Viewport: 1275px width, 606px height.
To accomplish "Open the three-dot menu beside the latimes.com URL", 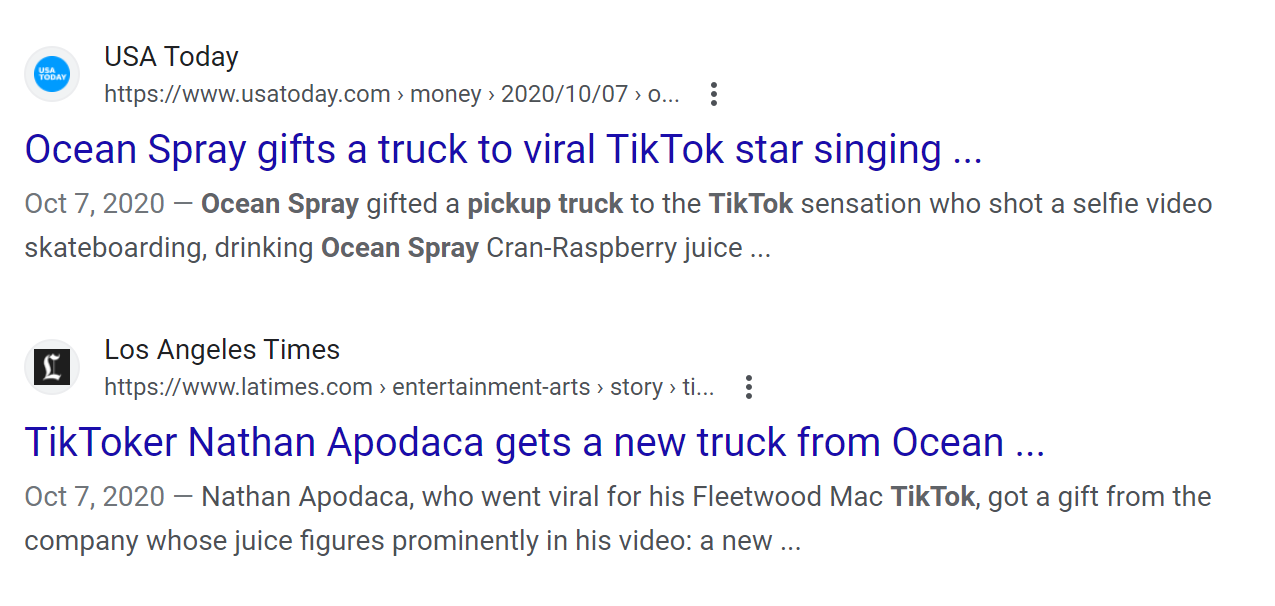I will [748, 387].
